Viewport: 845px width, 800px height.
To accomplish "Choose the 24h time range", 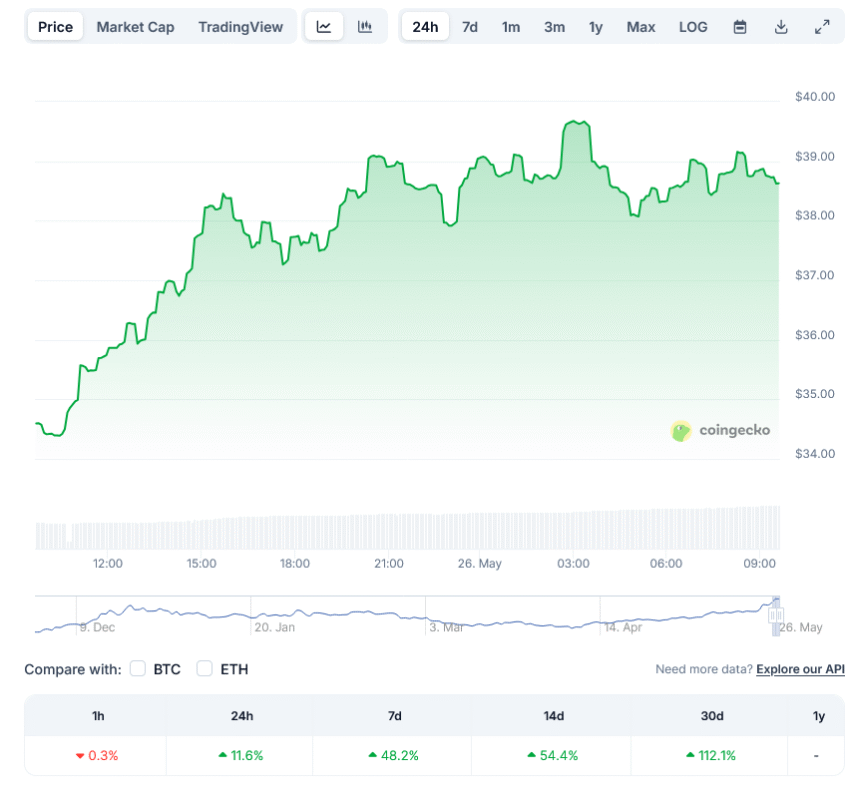I will (425, 27).
